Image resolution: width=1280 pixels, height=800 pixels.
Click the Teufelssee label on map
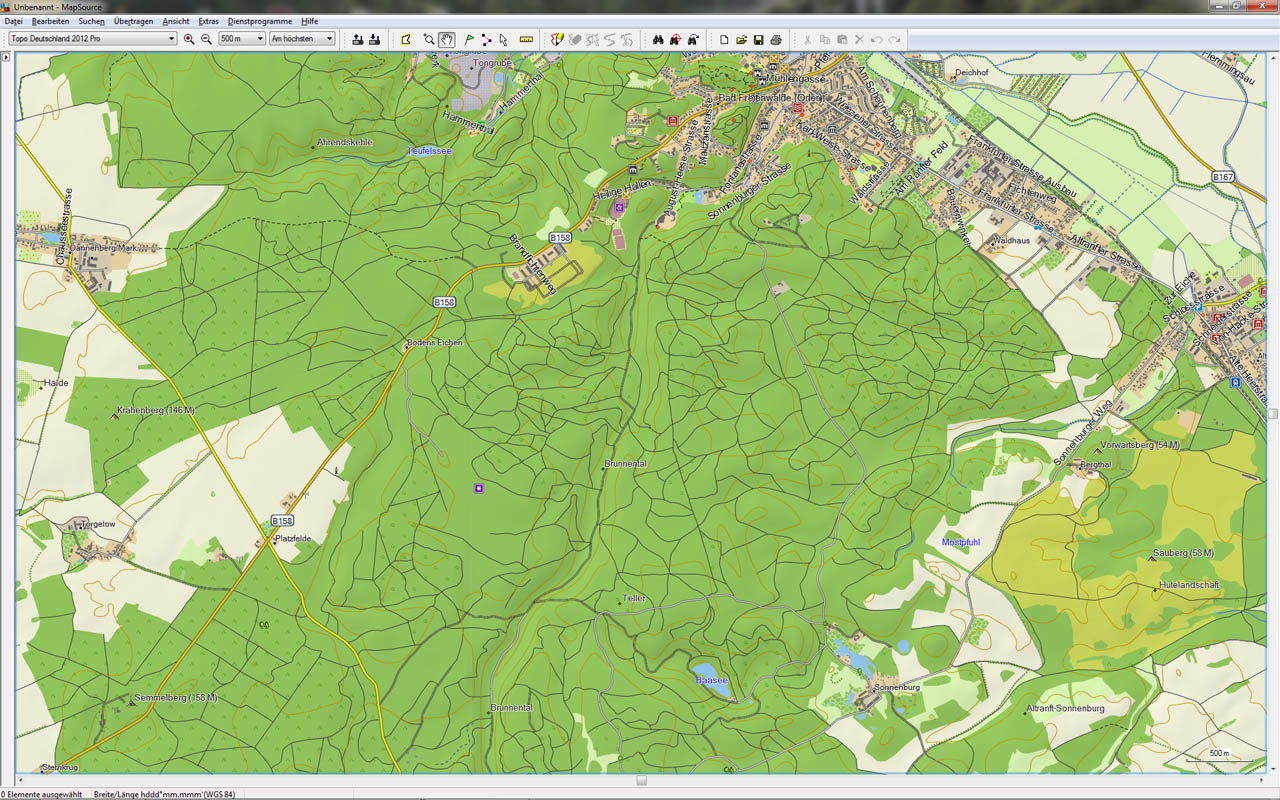[429, 151]
